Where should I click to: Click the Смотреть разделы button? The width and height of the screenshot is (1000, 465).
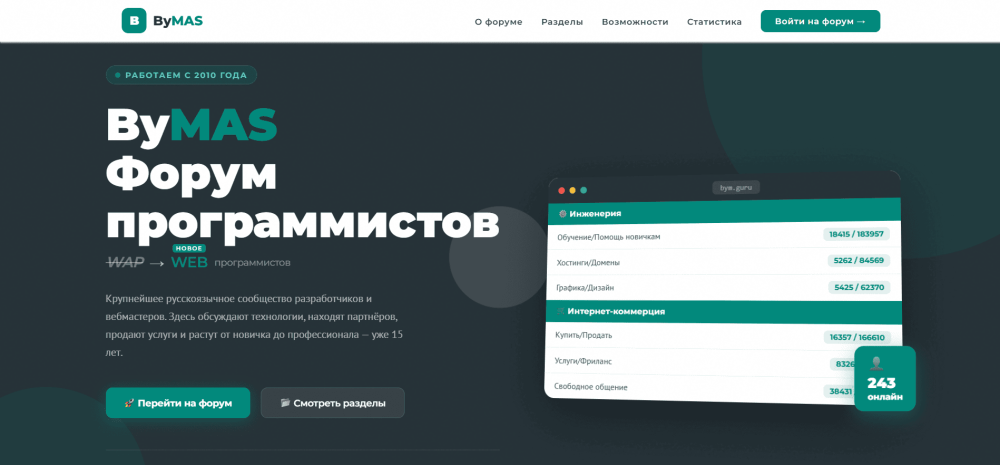pos(333,403)
